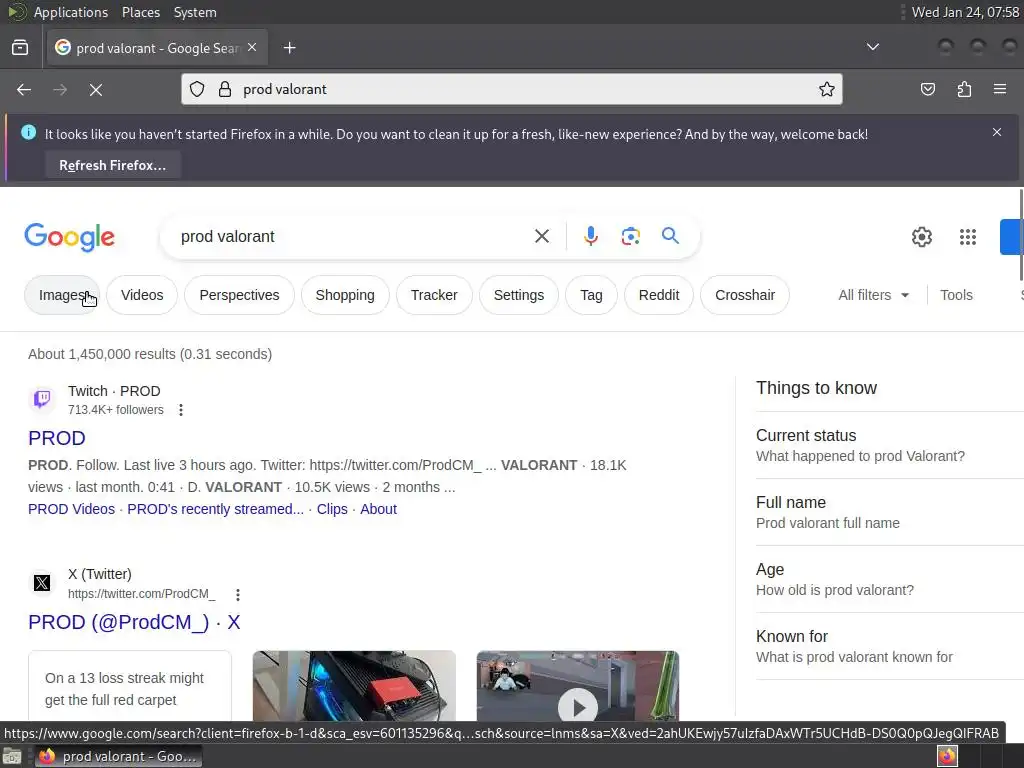Expand list all tabs chevron
The image size is (1024, 768).
pyautogui.click(x=872, y=47)
